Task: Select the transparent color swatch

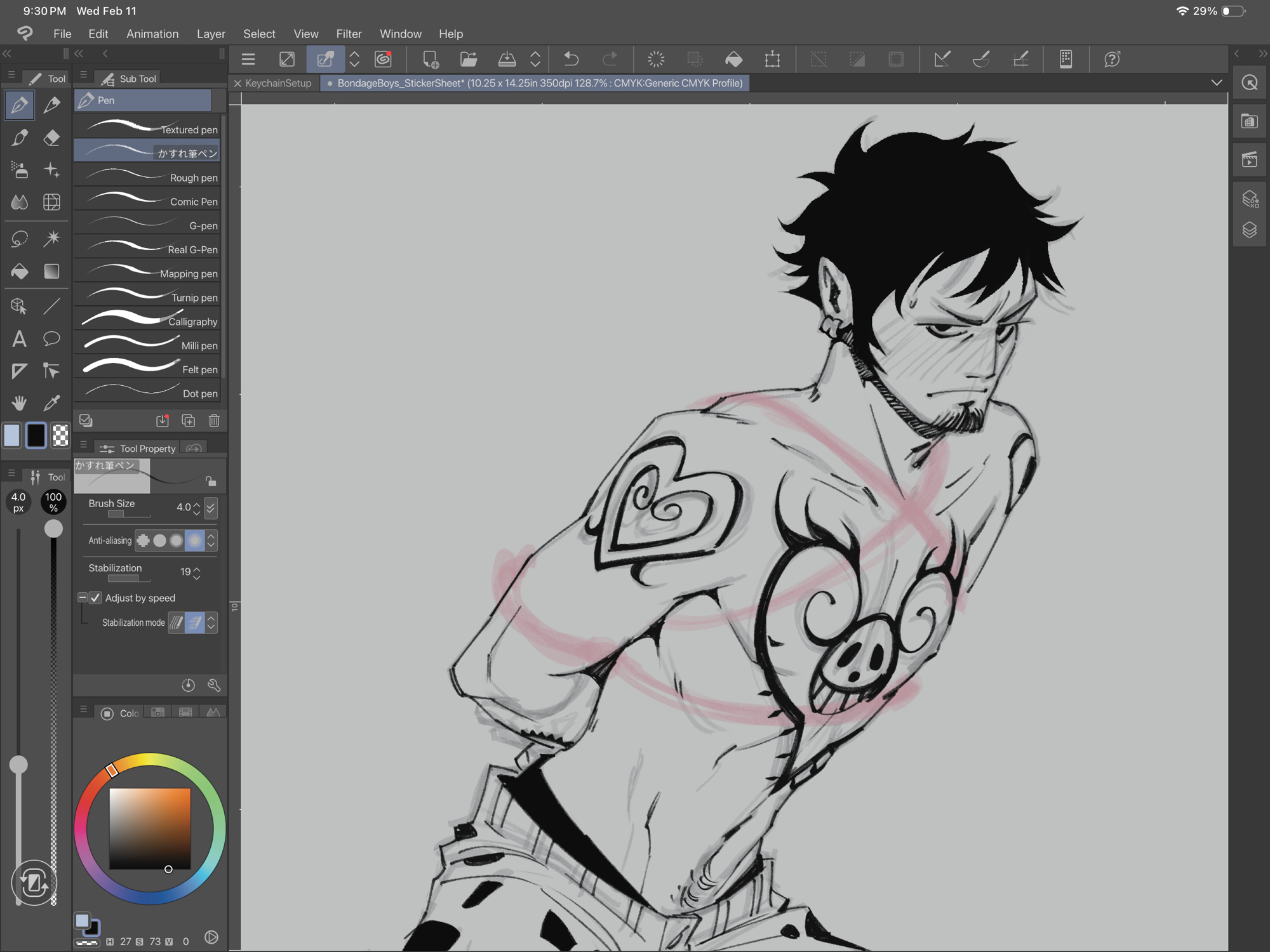Action: pos(60,435)
